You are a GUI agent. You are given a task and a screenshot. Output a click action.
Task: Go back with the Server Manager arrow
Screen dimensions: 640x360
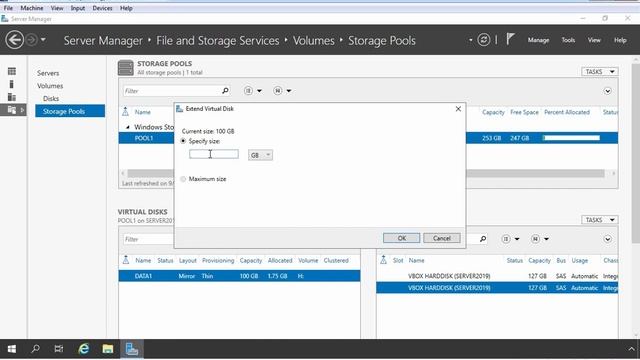click(15, 40)
